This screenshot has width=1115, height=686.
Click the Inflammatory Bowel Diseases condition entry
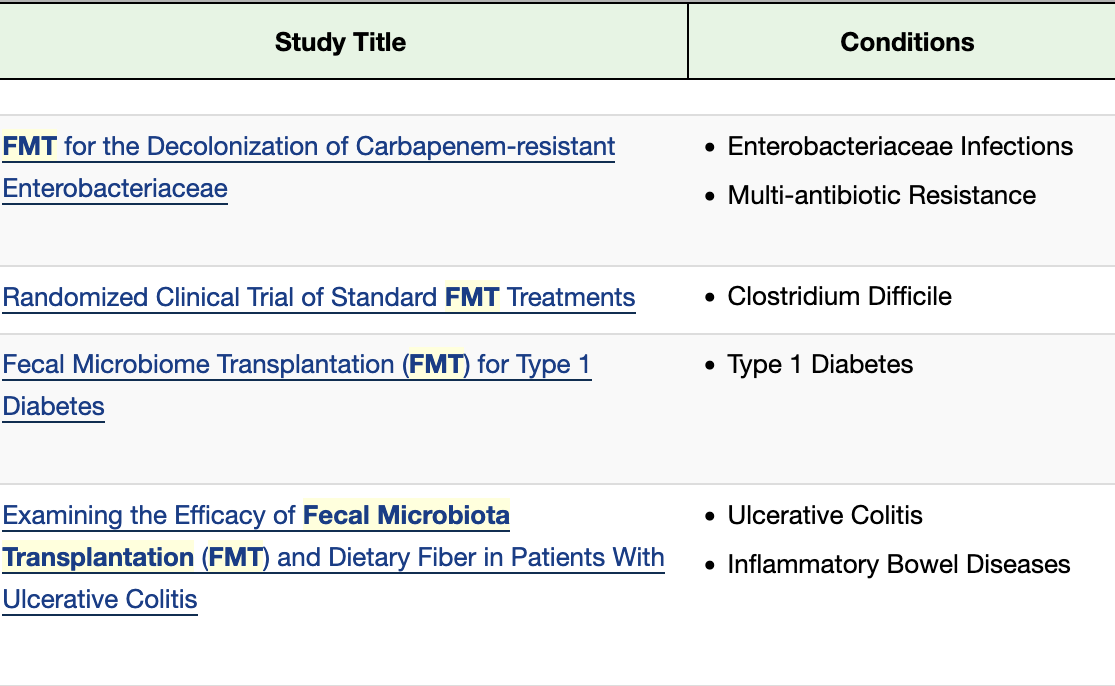(x=898, y=564)
